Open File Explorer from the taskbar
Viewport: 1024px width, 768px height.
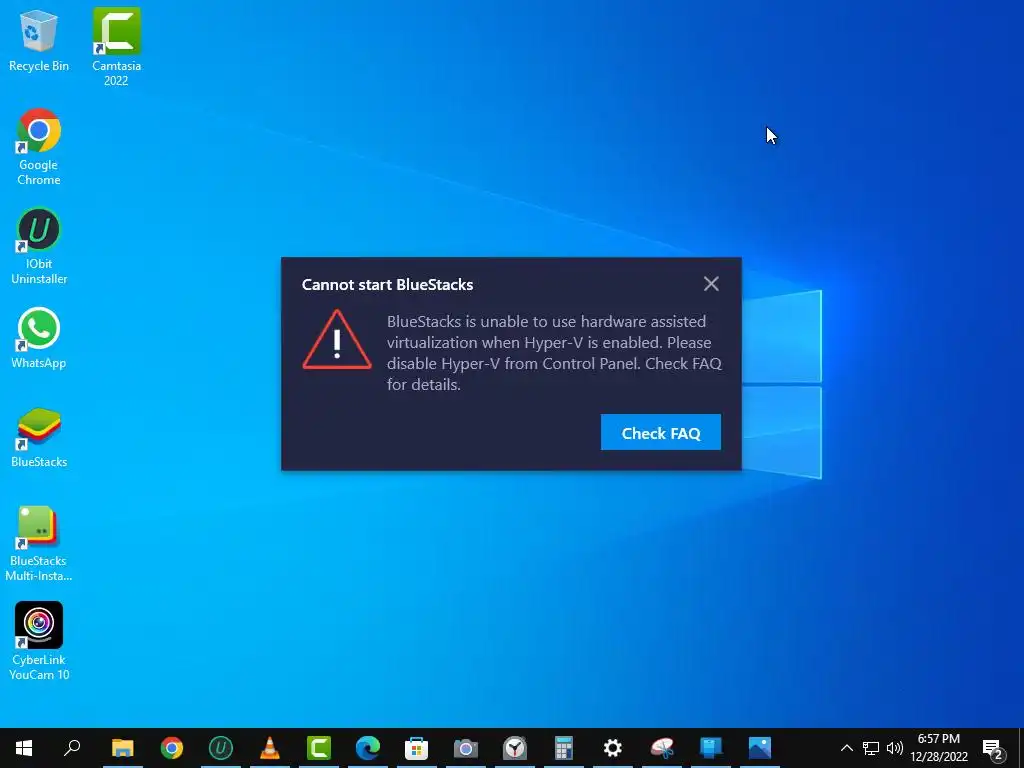tap(122, 748)
